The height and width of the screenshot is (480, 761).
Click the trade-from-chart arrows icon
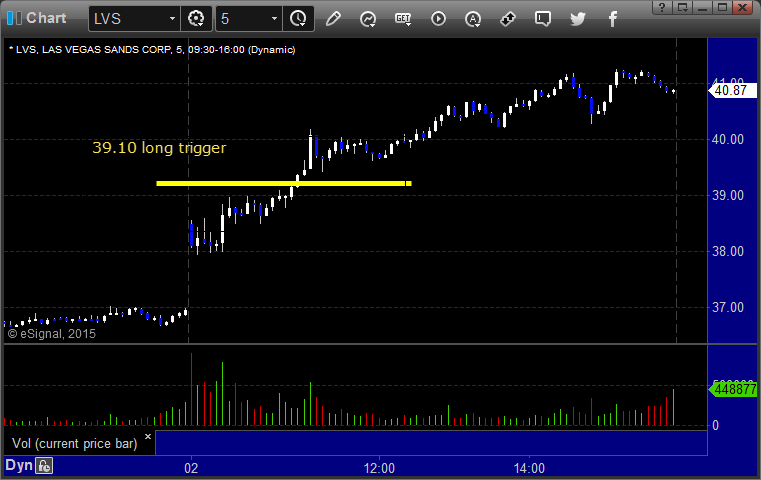point(508,19)
